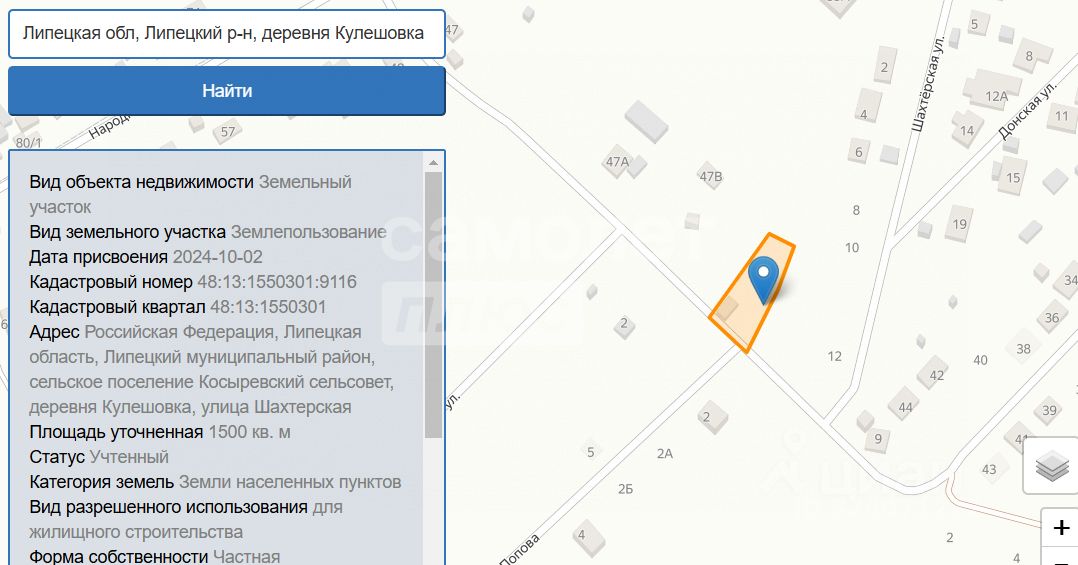Click the info panel scrollbar up arrow
1078x565 pixels.
[x=433, y=163]
